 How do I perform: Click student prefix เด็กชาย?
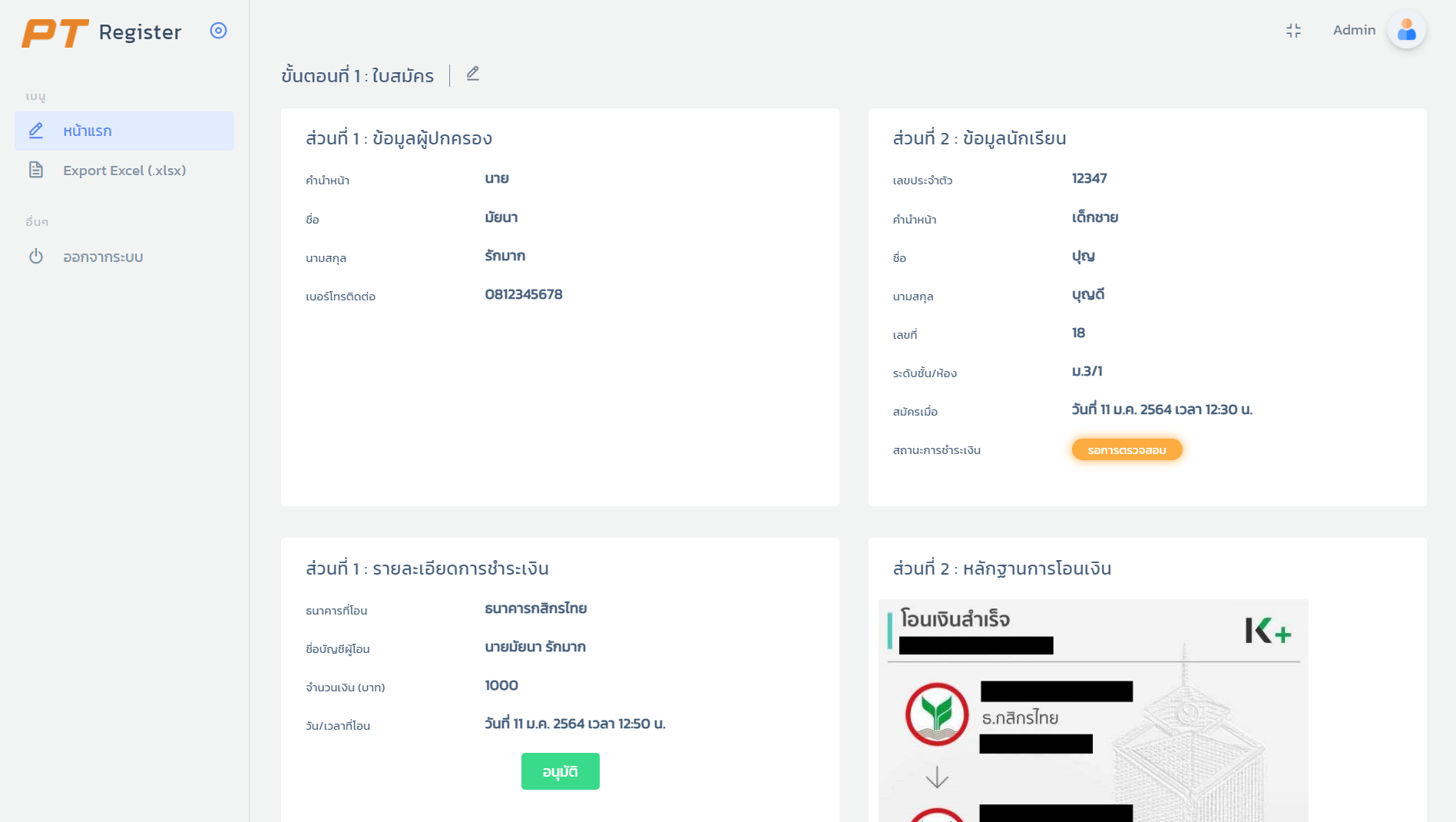point(1095,218)
